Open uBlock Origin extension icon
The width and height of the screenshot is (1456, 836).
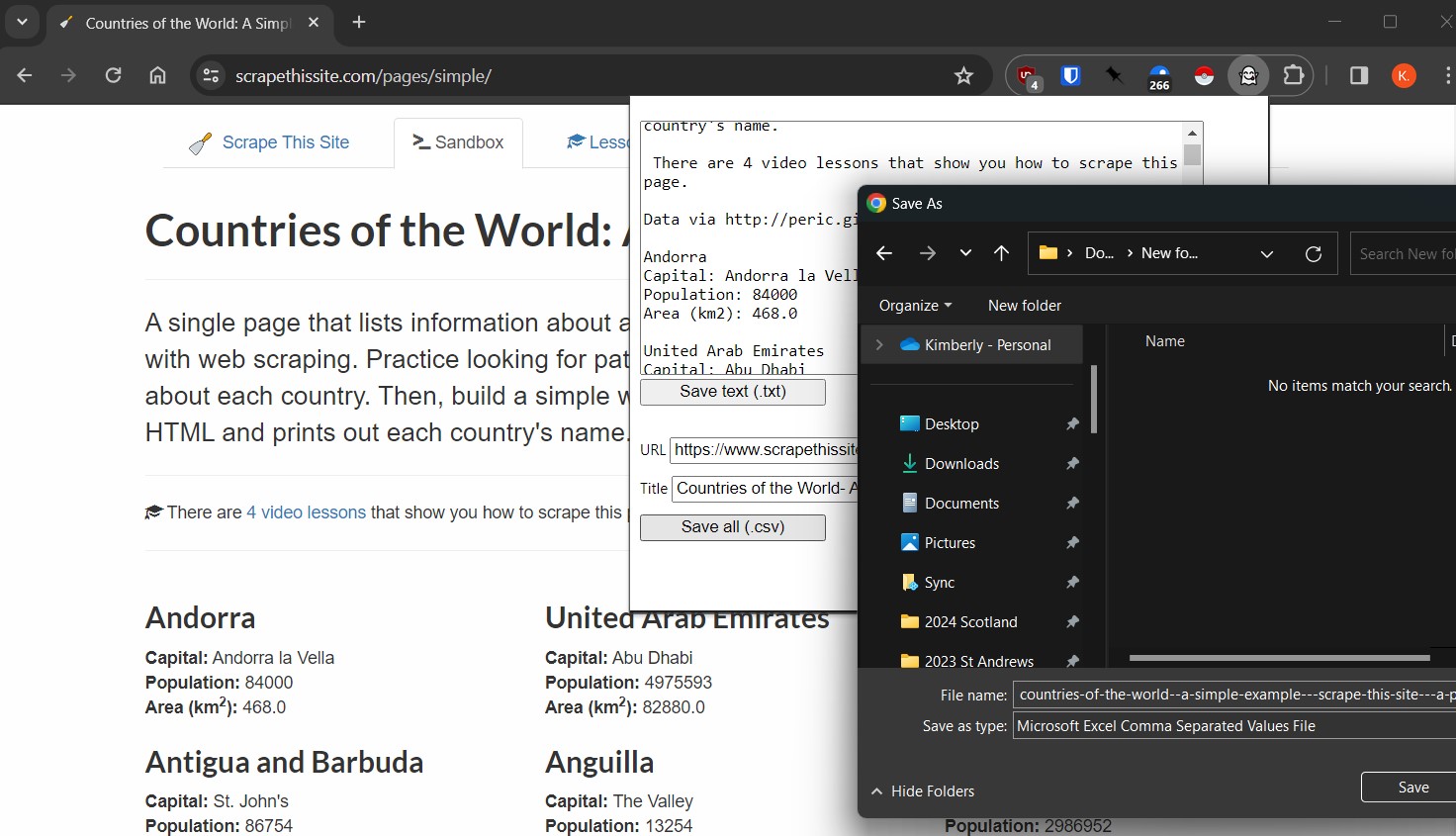pos(1028,76)
